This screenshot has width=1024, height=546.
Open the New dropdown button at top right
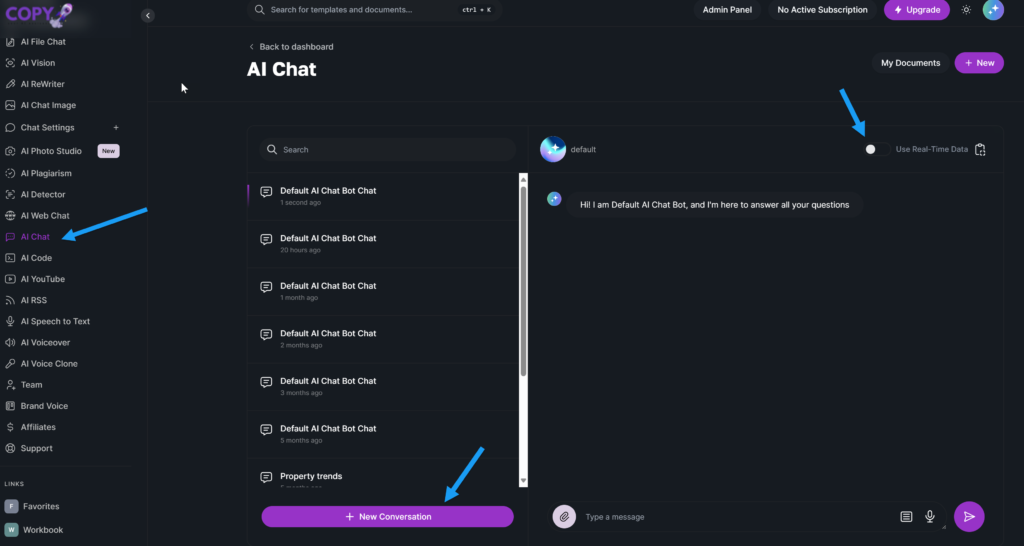click(979, 63)
